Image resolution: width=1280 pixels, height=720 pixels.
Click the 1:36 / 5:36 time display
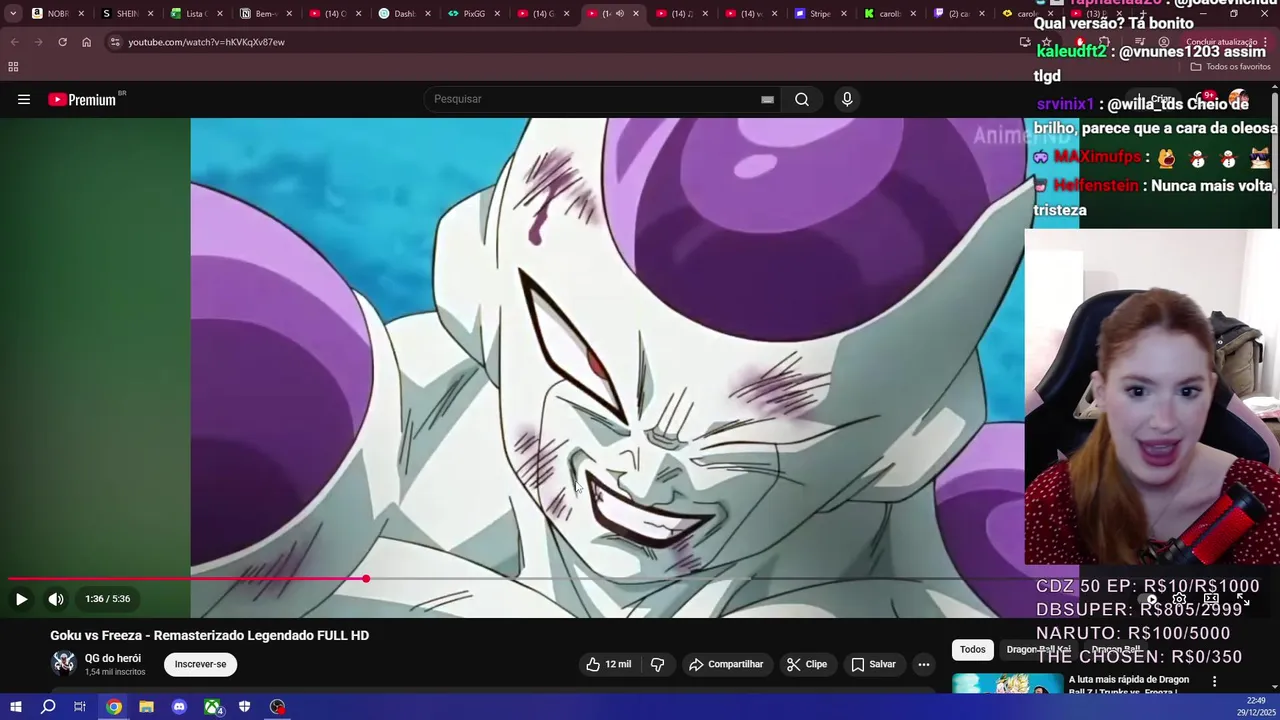click(x=108, y=599)
